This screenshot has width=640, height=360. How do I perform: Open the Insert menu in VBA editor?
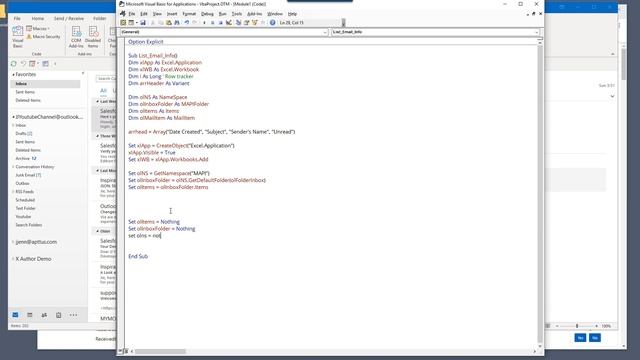pos(172,14)
